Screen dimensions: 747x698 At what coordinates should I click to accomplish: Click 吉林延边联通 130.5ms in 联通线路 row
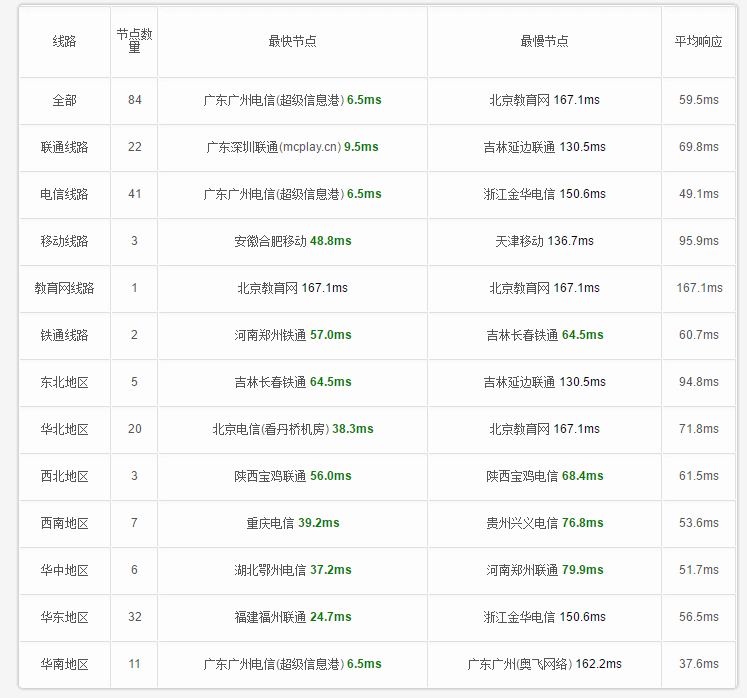544,147
